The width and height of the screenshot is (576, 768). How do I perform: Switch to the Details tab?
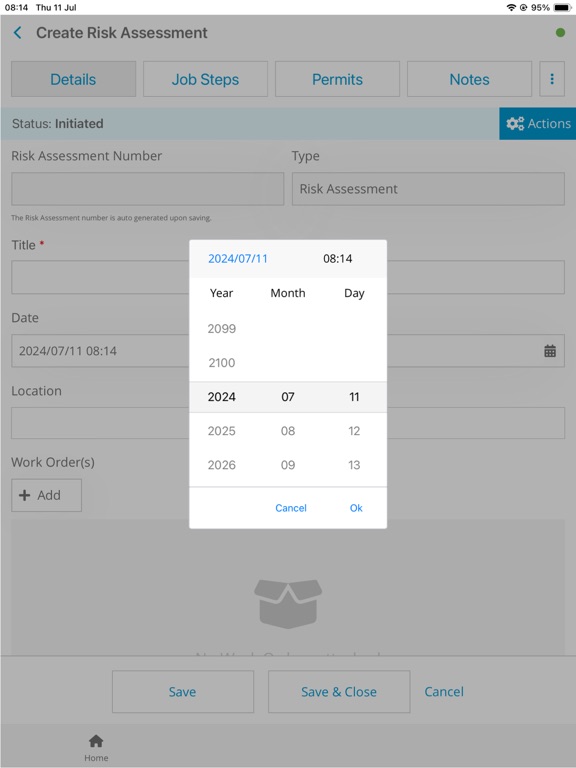coord(73,79)
